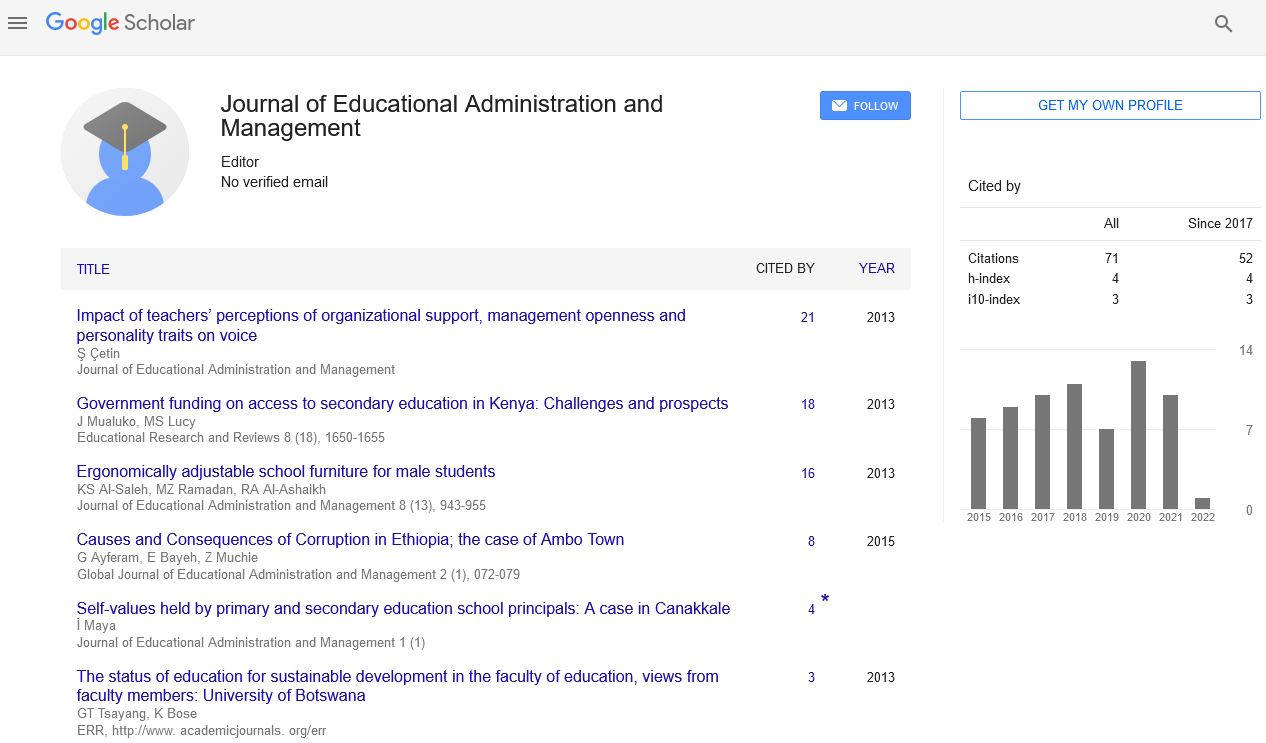Click the asterisk beside citation count 4
The width and height of the screenshot is (1266, 743).
click(x=825, y=600)
